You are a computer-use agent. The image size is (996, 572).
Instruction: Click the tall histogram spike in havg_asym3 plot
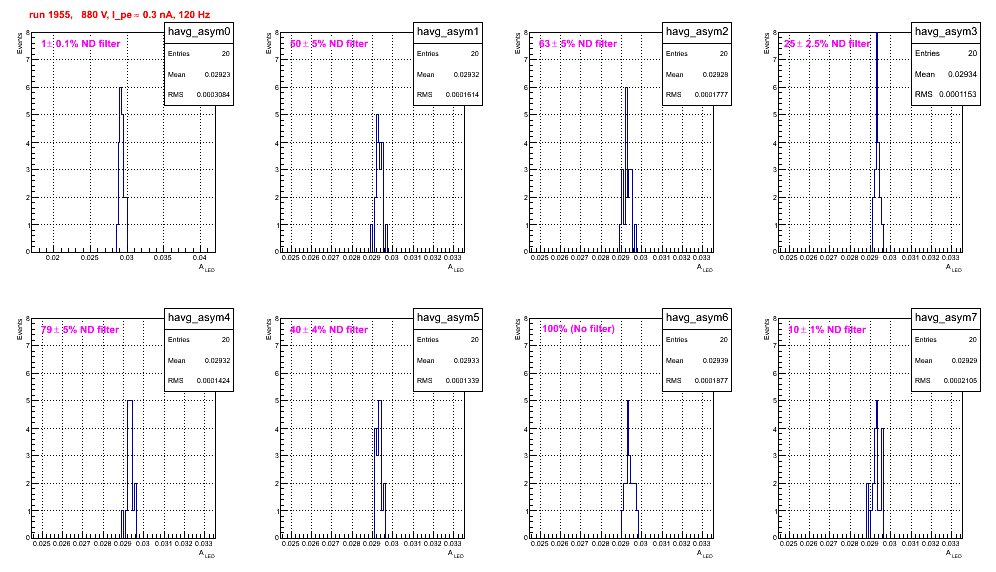(877, 142)
